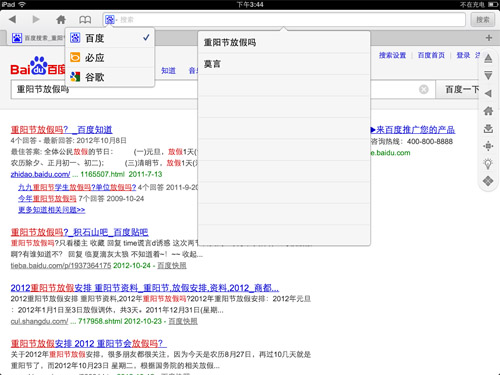Open result 重阳节放假安排 2012 重阳节会放假吗?
This screenshot has height=375, width=500.
click(88, 343)
